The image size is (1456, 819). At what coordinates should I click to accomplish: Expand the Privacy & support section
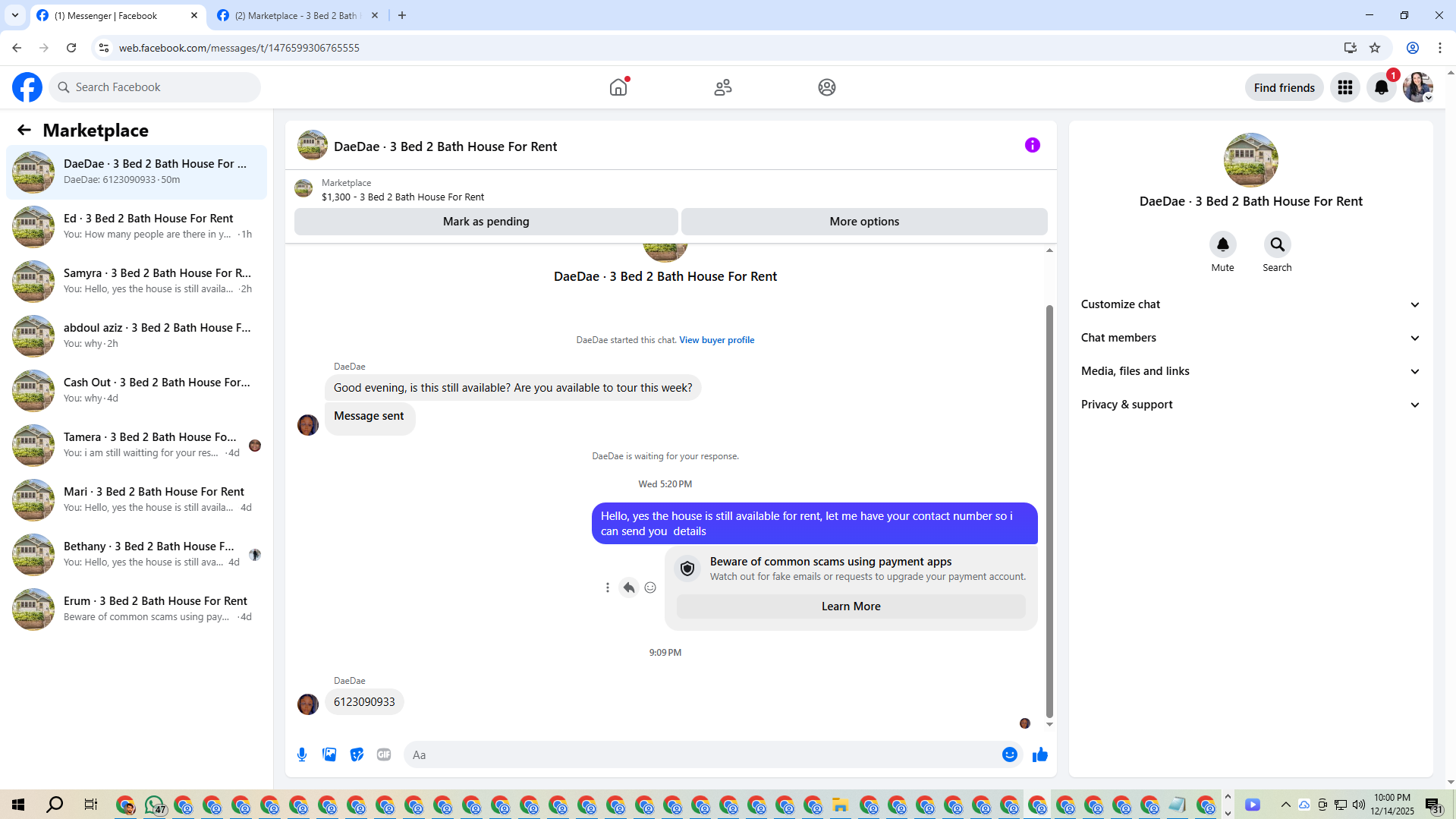(1250, 405)
